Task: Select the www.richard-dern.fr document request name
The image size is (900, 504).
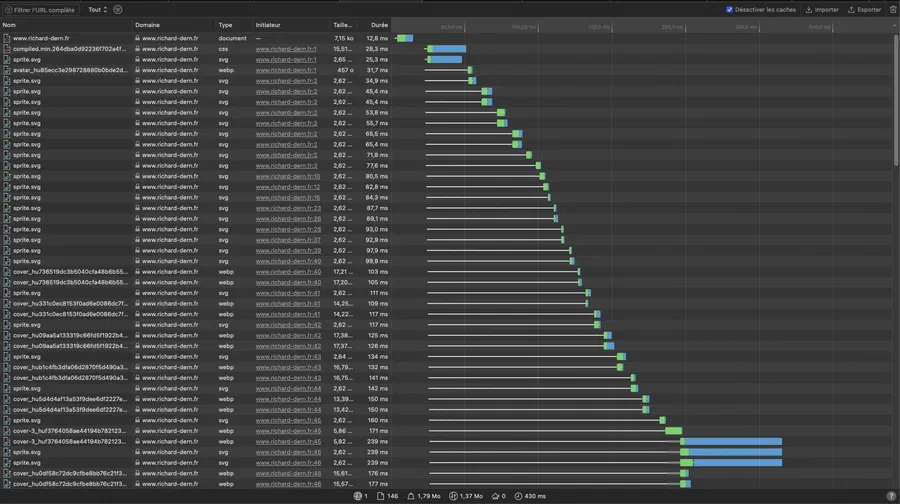Action: coord(41,38)
